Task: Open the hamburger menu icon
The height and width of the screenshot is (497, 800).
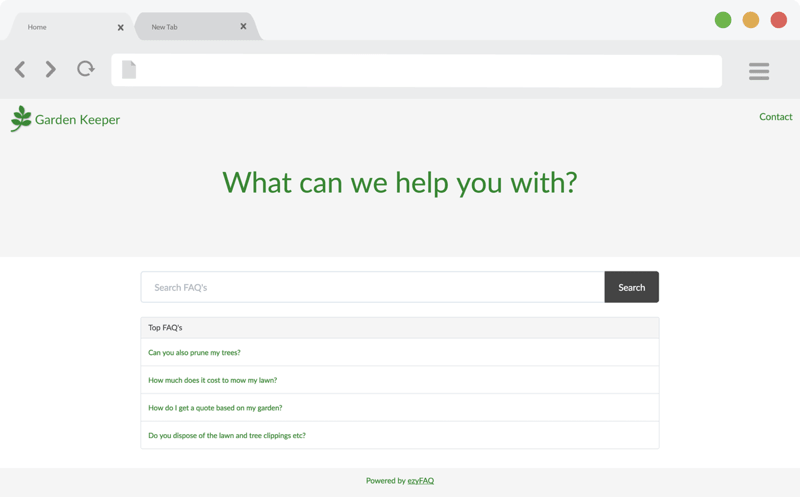Action: click(x=759, y=71)
